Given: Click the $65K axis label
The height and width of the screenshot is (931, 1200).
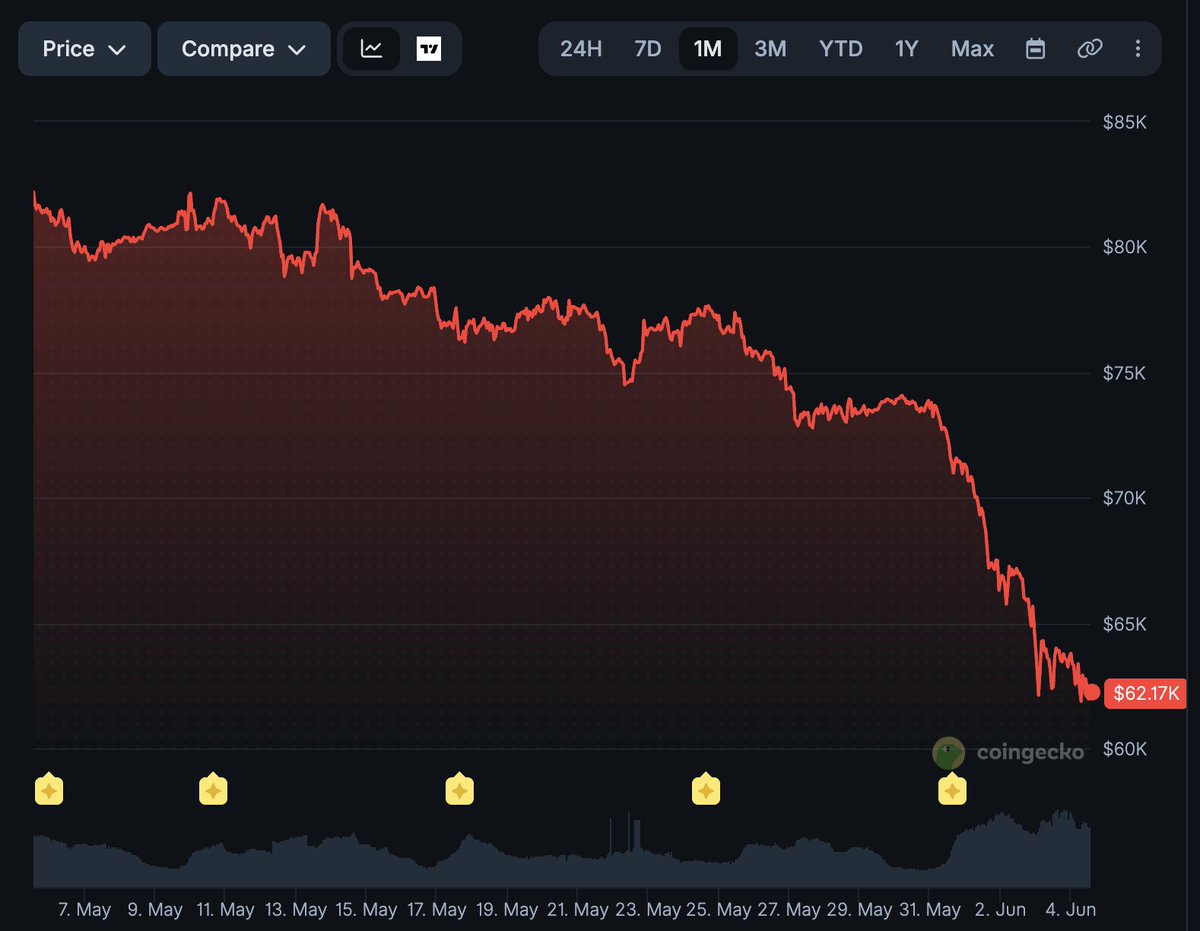Looking at the screenshot, I should pyautogui.click(x=1124, y=624).
